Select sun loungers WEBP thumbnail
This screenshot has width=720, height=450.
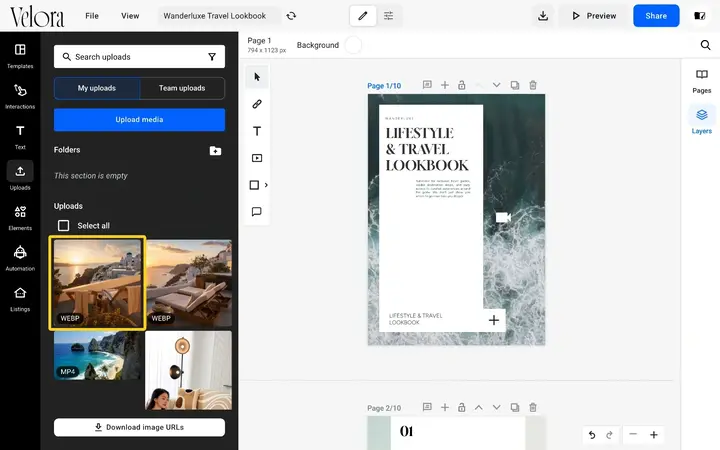click(x=189, y=283)
